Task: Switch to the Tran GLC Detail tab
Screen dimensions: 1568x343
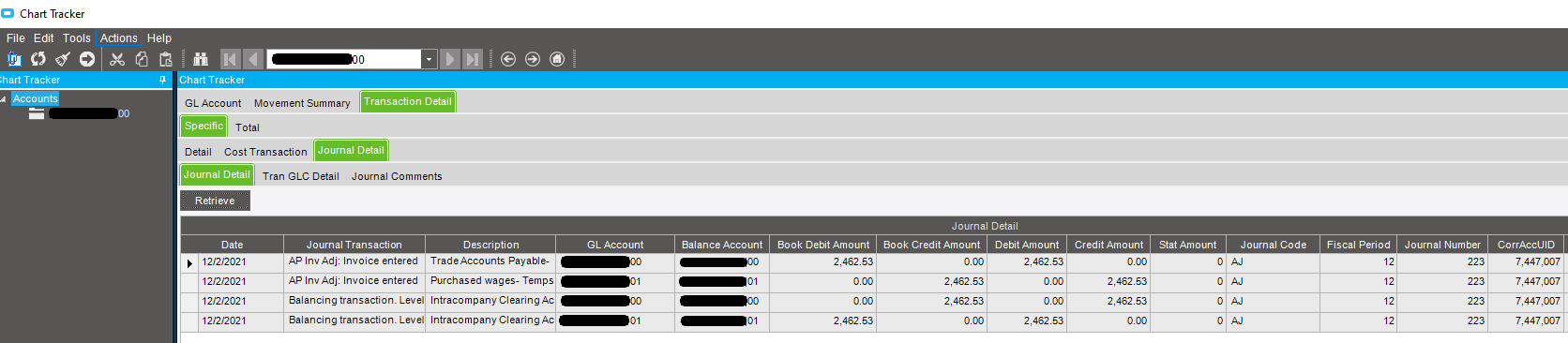Action: coord(301,176)
